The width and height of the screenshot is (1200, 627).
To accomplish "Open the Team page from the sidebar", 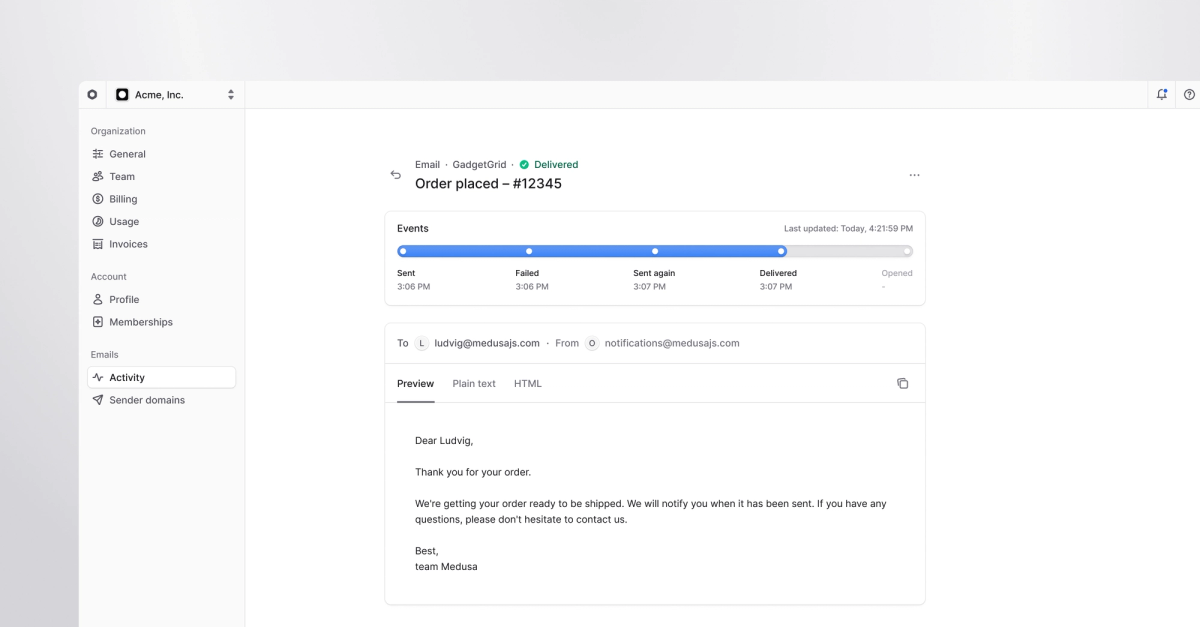I will [x=99, y=176].
